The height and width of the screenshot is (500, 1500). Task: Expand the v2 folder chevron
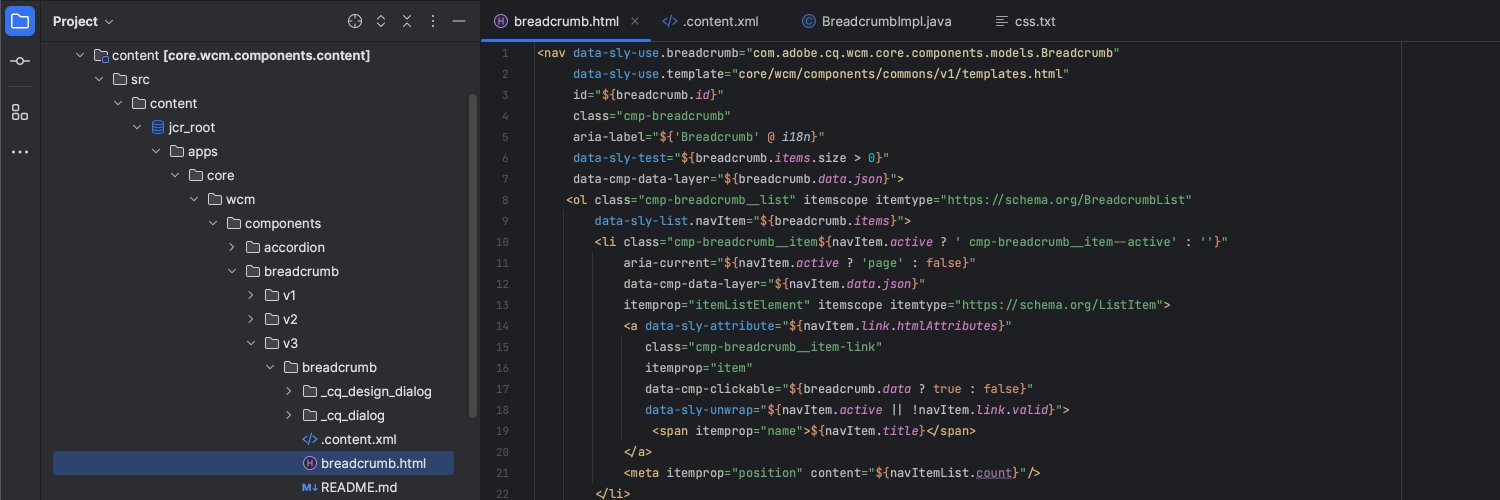tap(251, 319)
